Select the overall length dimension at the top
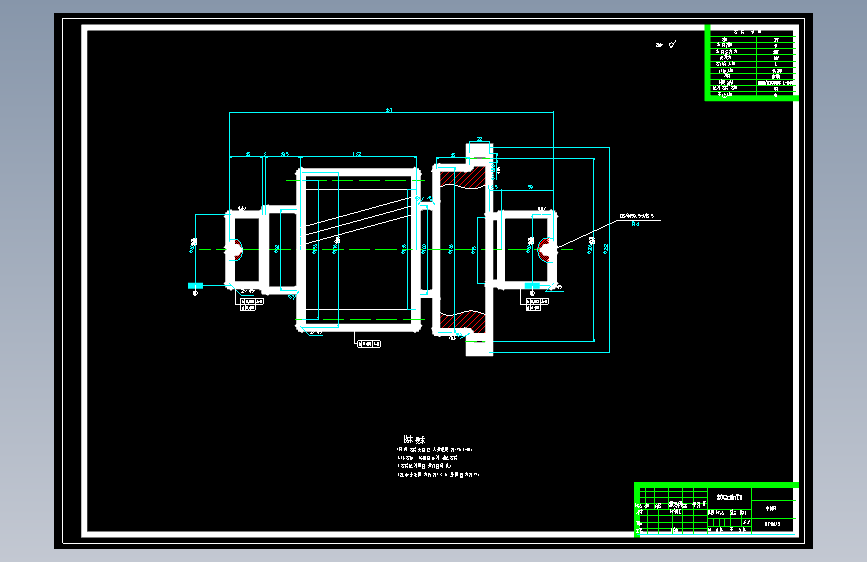The height and width of the screenshot is (562, 867). click(x=391, y=112)
